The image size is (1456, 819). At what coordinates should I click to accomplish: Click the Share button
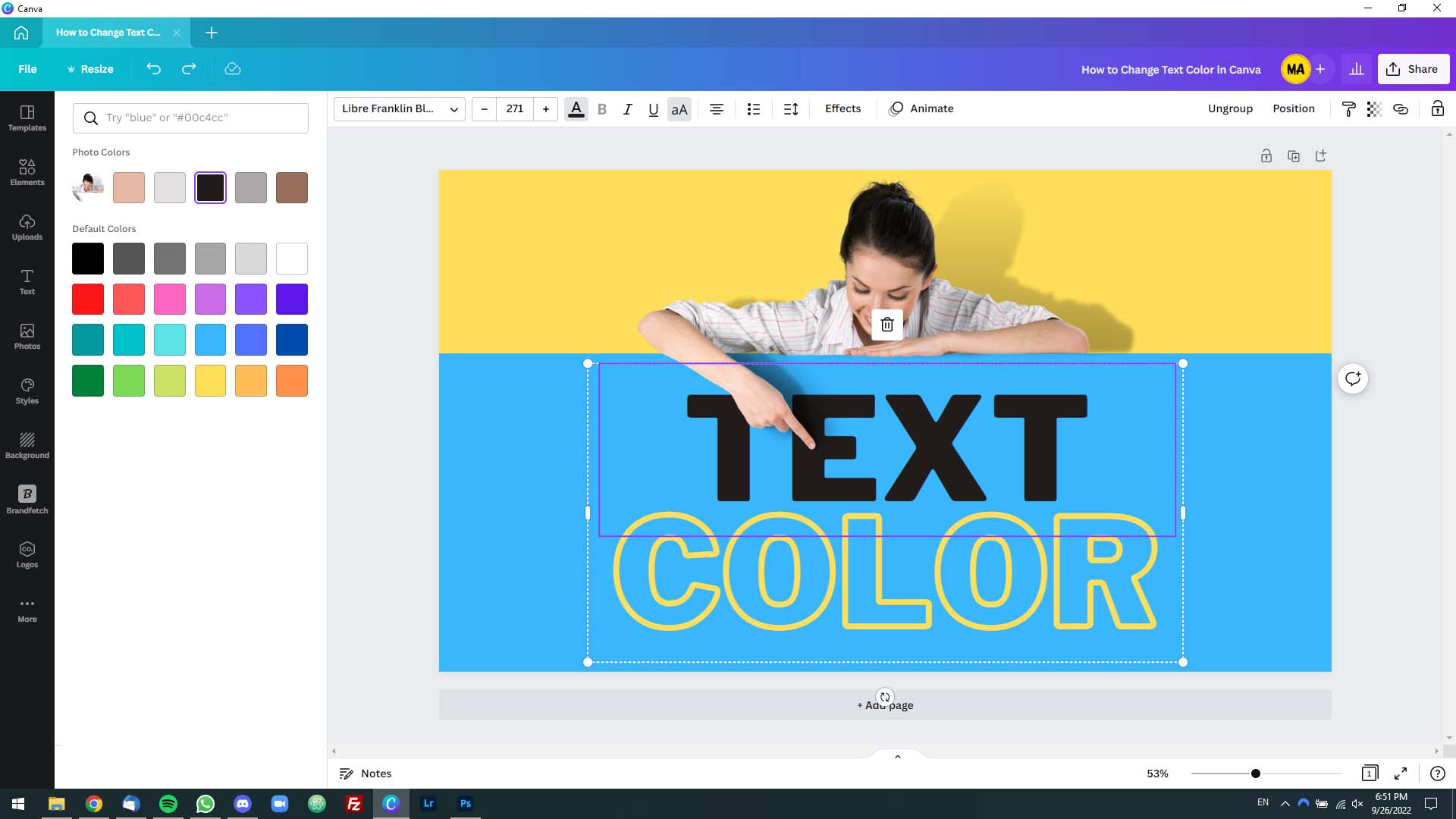[1414, 68]
